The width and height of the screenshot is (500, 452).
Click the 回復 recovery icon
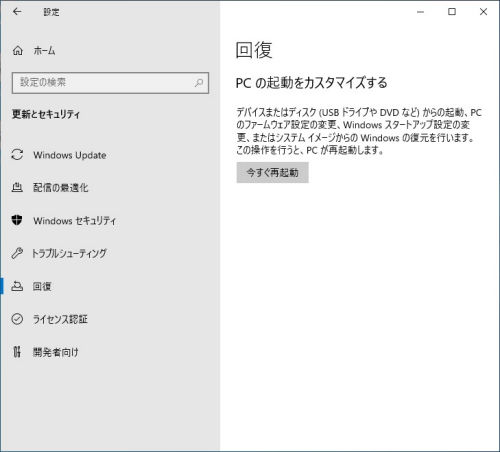click(17, 286)
